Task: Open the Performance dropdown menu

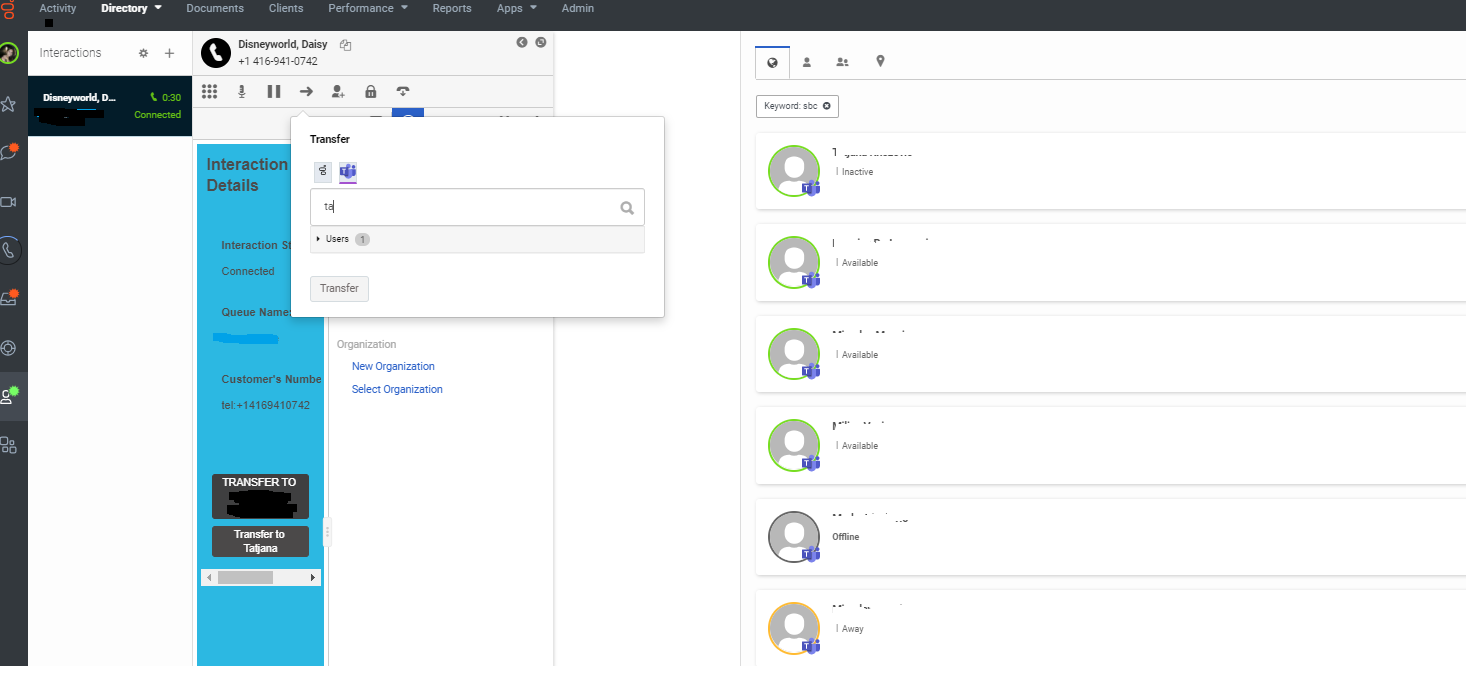Action: point(368,8)
